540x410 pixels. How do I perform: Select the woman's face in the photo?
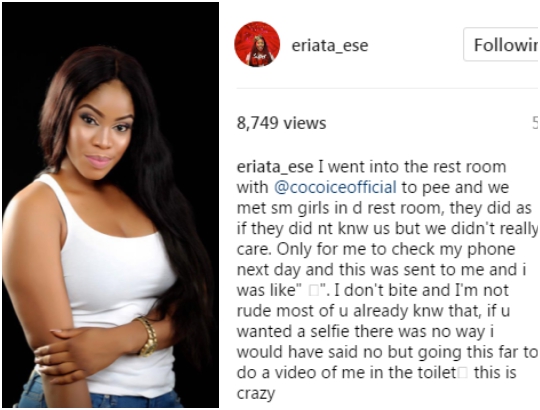tap(102, 129)
